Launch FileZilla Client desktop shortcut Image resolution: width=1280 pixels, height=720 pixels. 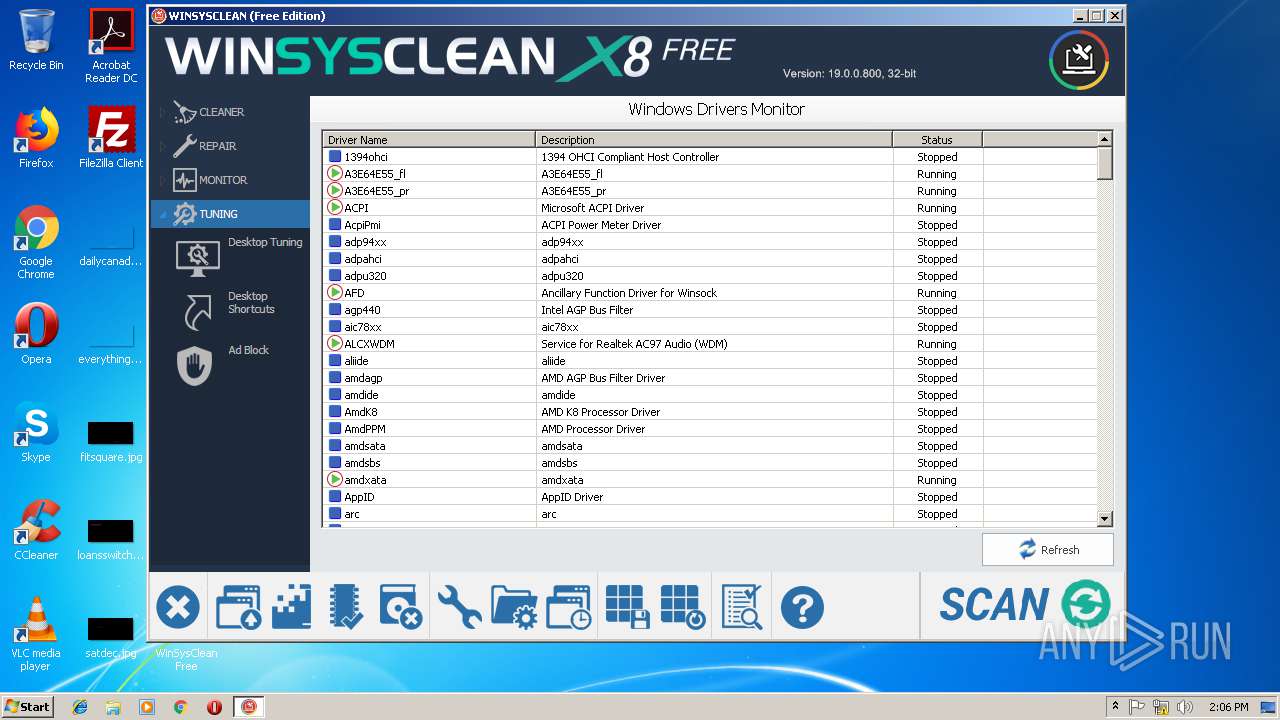111,138
